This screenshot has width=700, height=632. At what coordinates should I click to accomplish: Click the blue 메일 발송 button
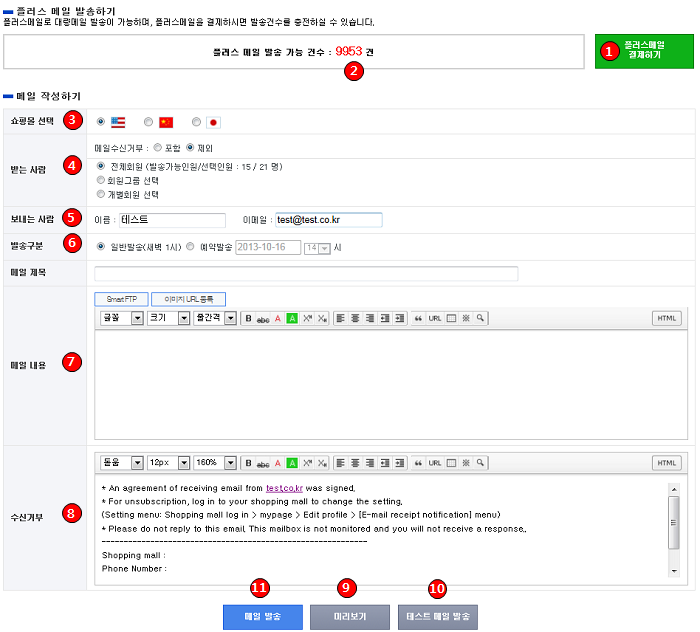click(262, 616)
